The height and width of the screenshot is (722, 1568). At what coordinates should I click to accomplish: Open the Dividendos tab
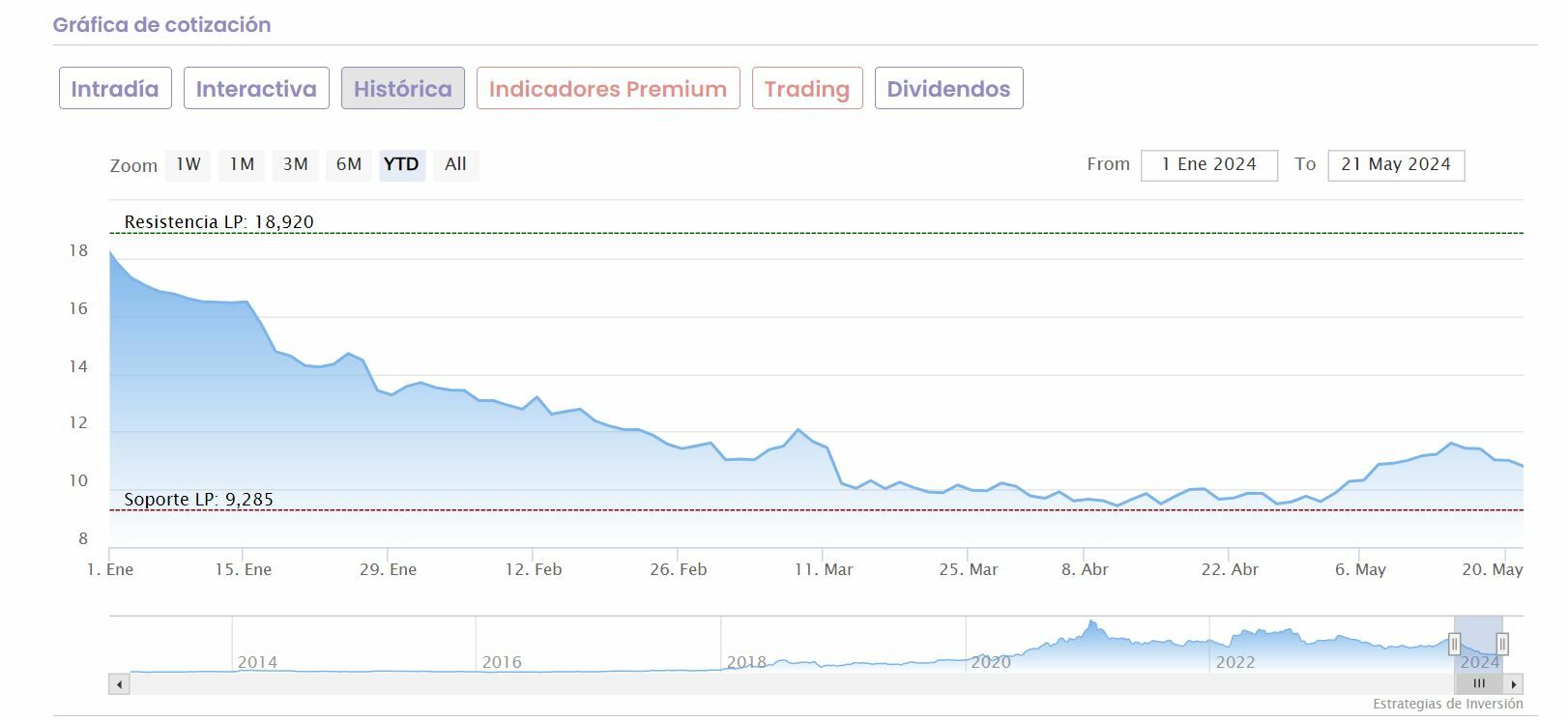(x=948, y=89)
